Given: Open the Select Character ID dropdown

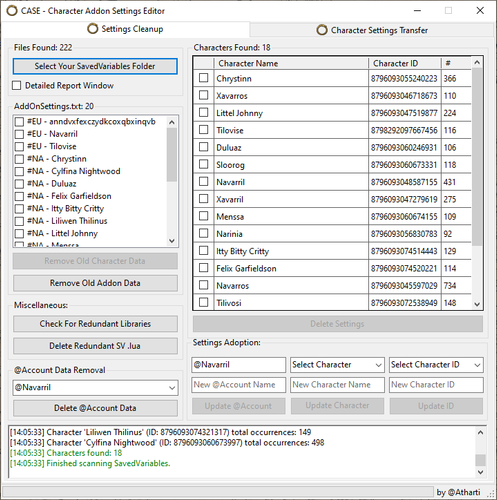Looking at the screenshot, I should click(436, 365).
